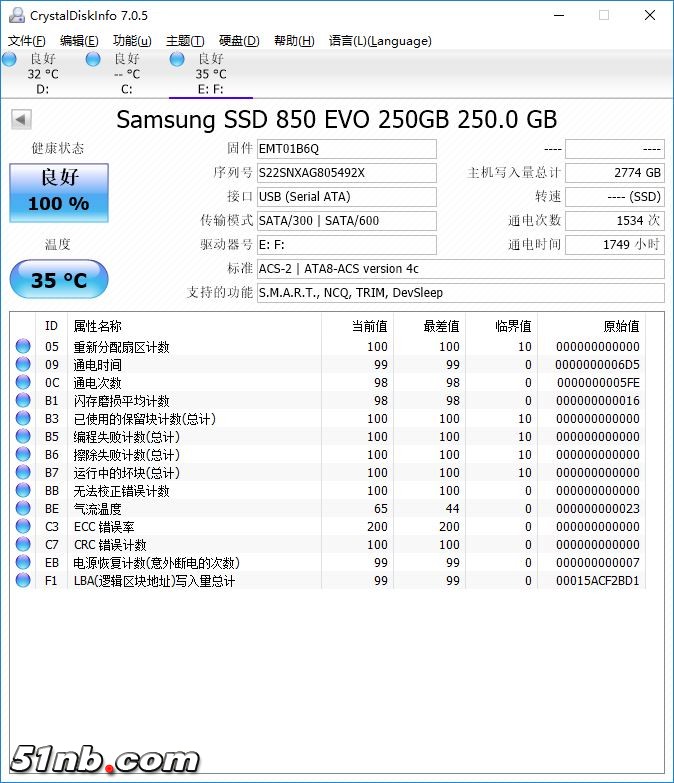
Task: Click status orb for attribute 05 row
Action: (23, 347)
